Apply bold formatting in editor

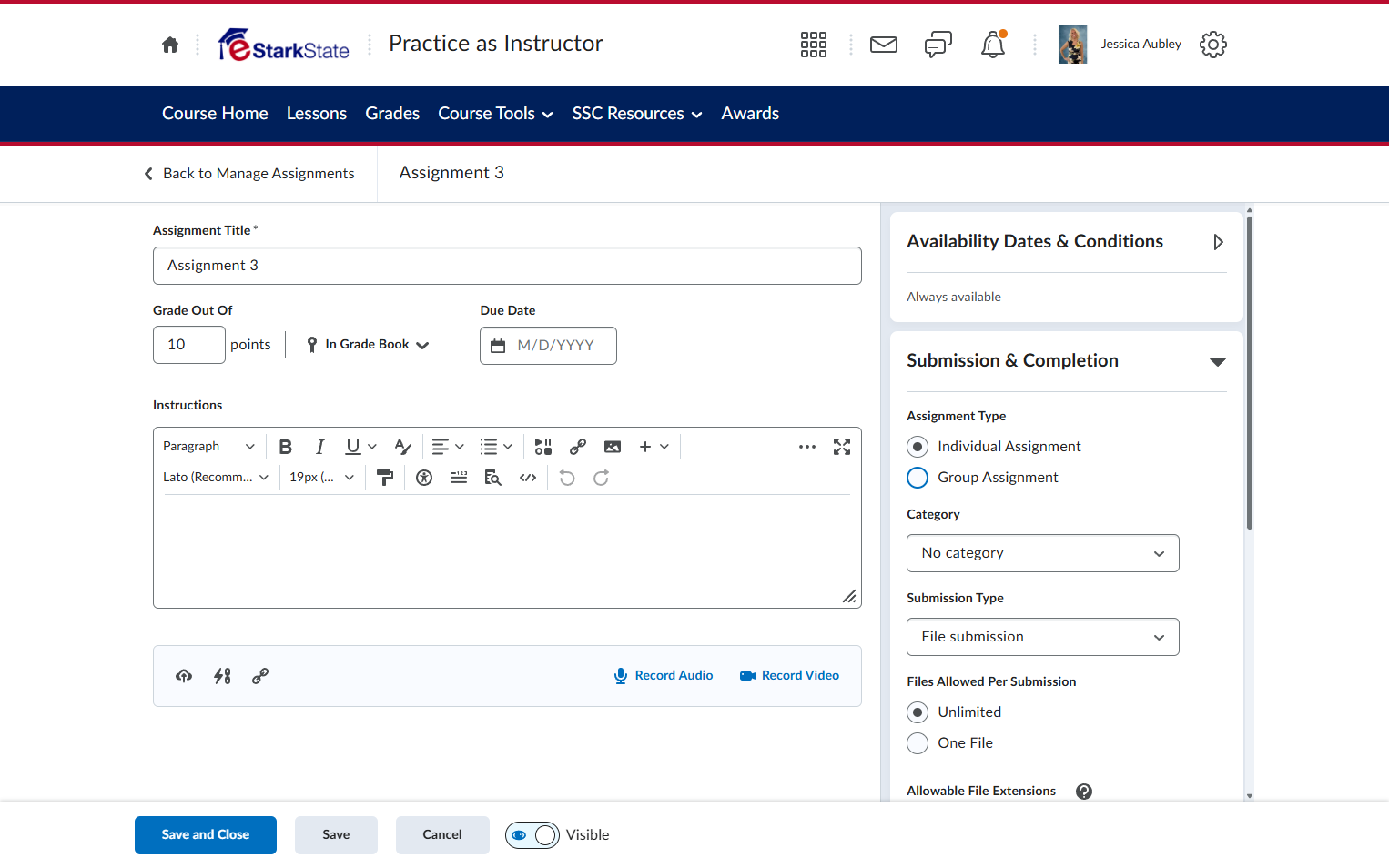(286, 447)
